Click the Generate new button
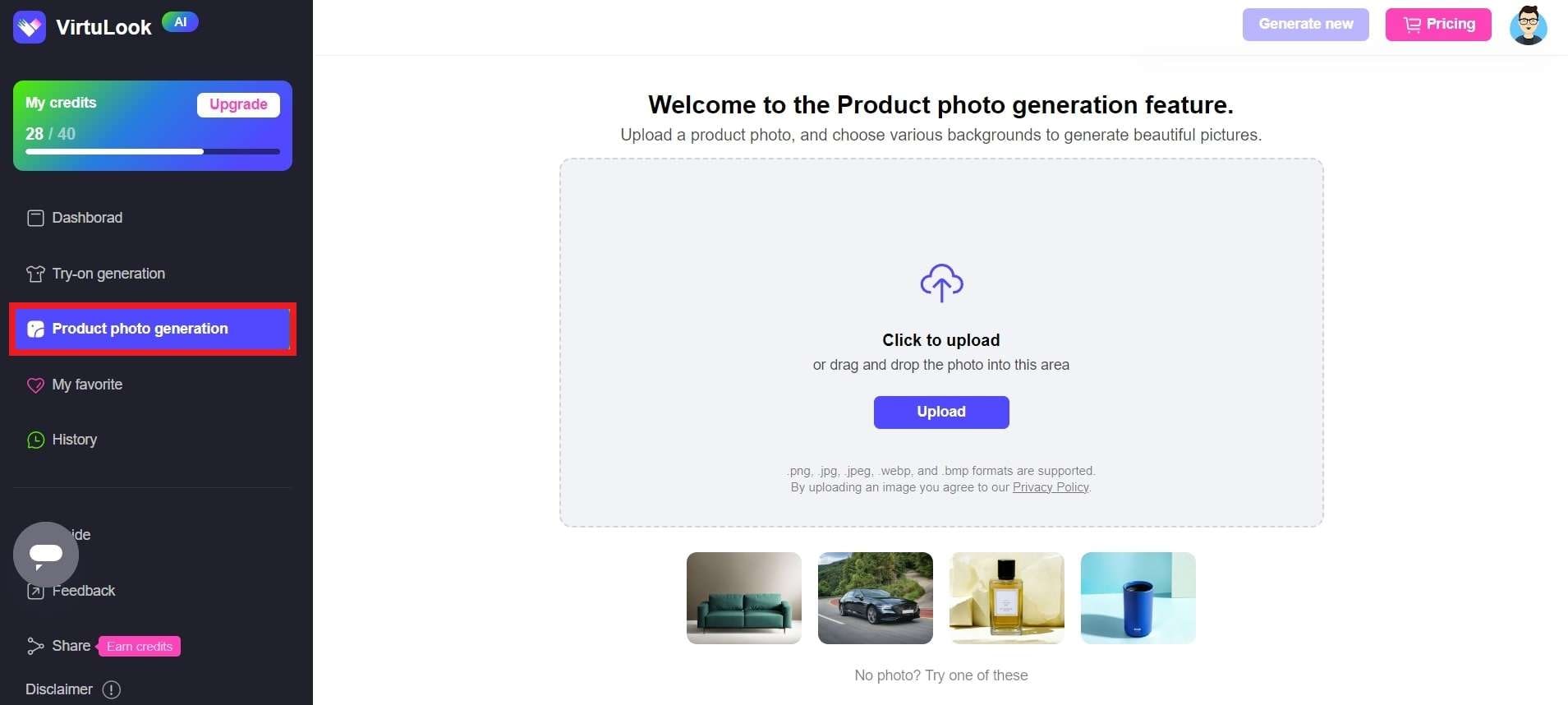 [1305, 25]
